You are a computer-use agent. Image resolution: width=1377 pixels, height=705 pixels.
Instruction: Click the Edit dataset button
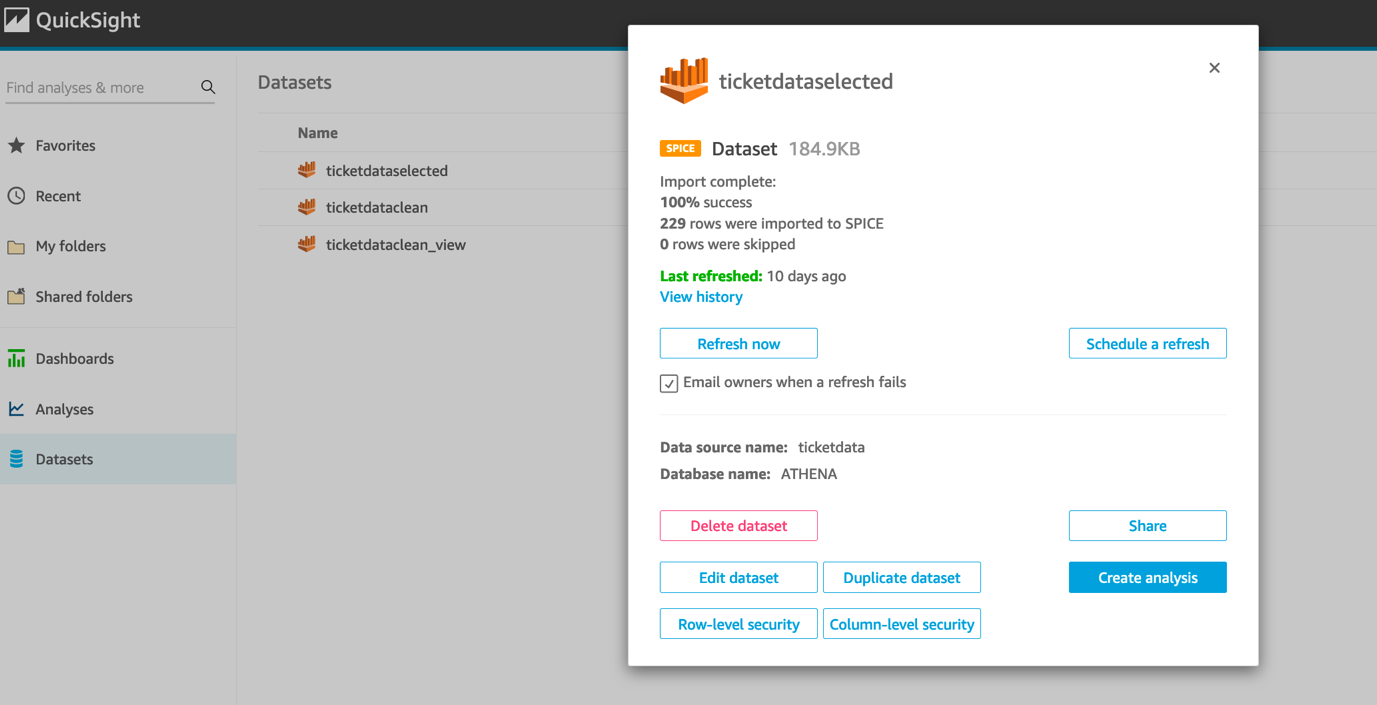[x=738, y=577]
